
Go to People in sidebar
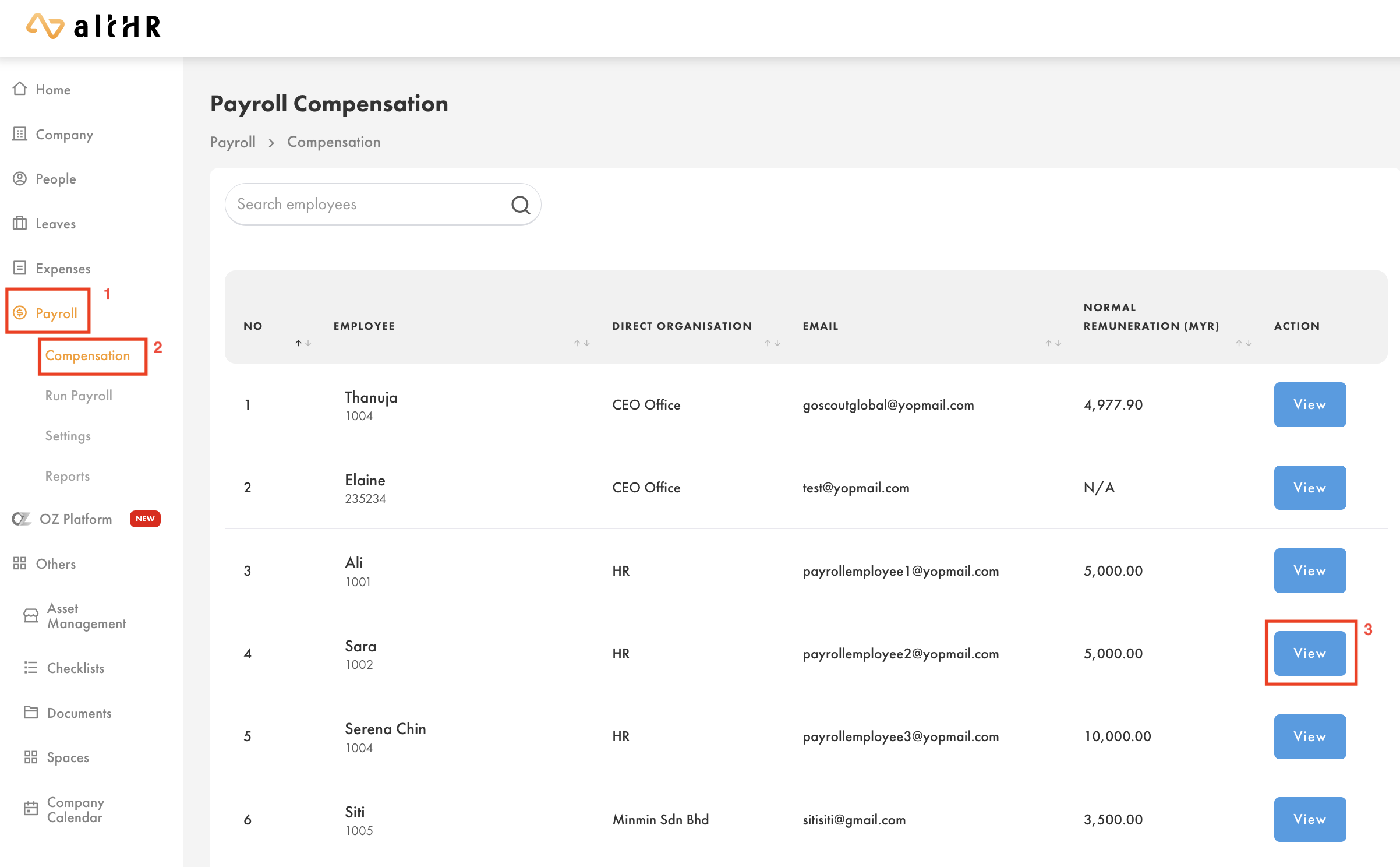click(x=55, y=179)
